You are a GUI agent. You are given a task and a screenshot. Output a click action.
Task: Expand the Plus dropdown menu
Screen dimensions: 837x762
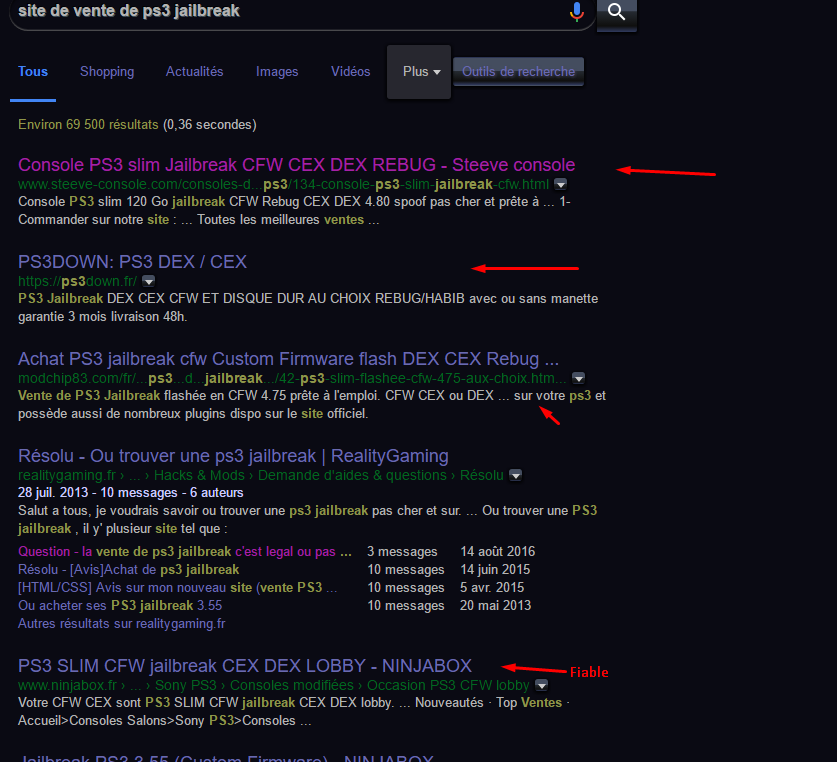pos(419,72)
